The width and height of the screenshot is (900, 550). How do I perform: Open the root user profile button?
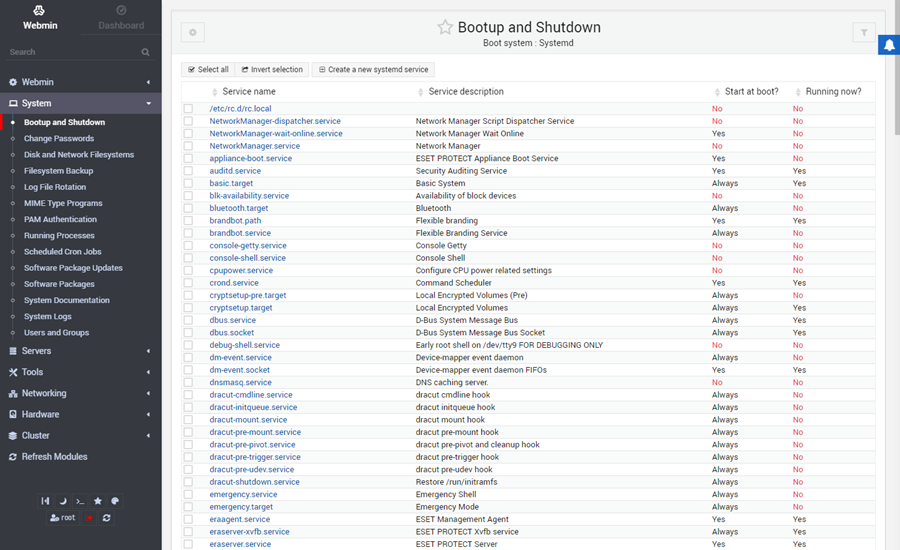pyautogui.click(x=63, y=518)
